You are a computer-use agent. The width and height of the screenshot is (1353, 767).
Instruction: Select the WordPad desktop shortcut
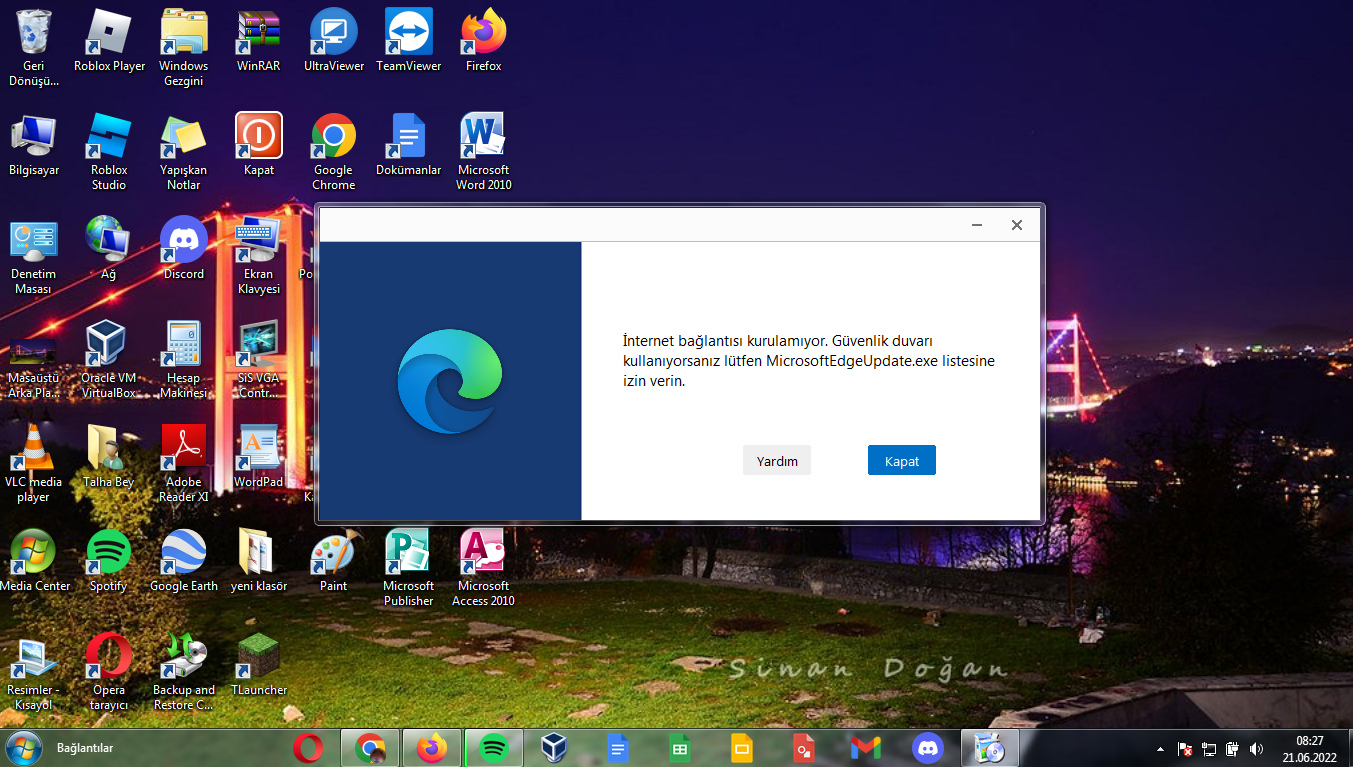coord(259,456)
